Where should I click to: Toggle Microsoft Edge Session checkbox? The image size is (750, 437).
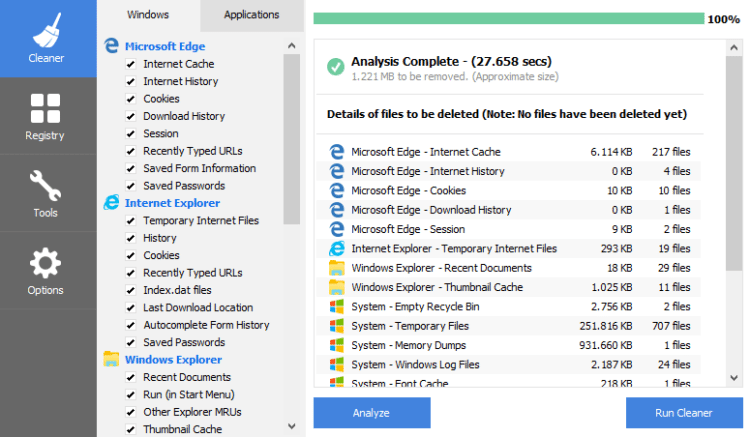[x=131, y=133]
